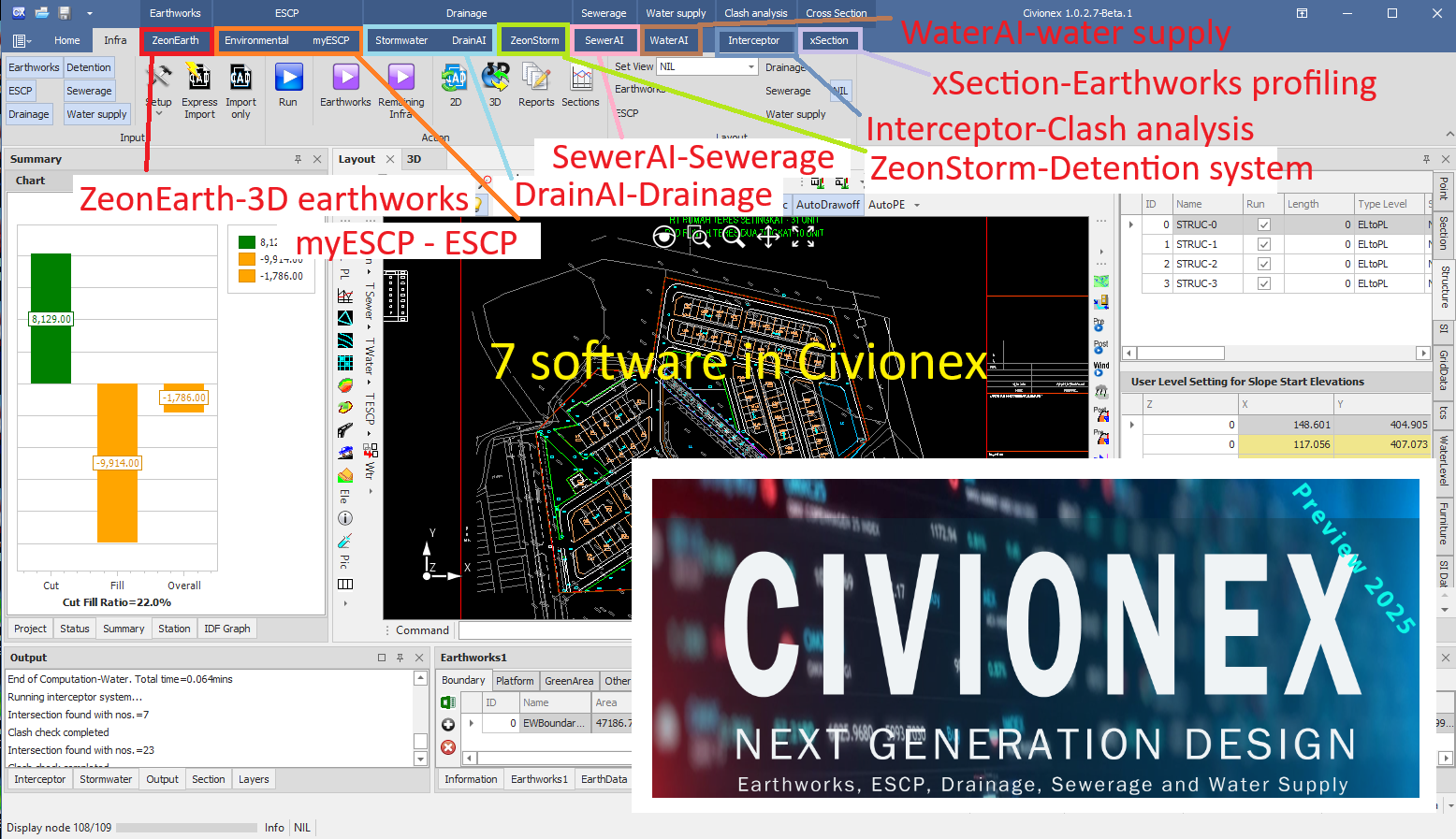The width and height of the screenshot is (1456, 839).
Task: Toggle Run checkbox for STRUC-2
Action: [x=1264, y=264]
